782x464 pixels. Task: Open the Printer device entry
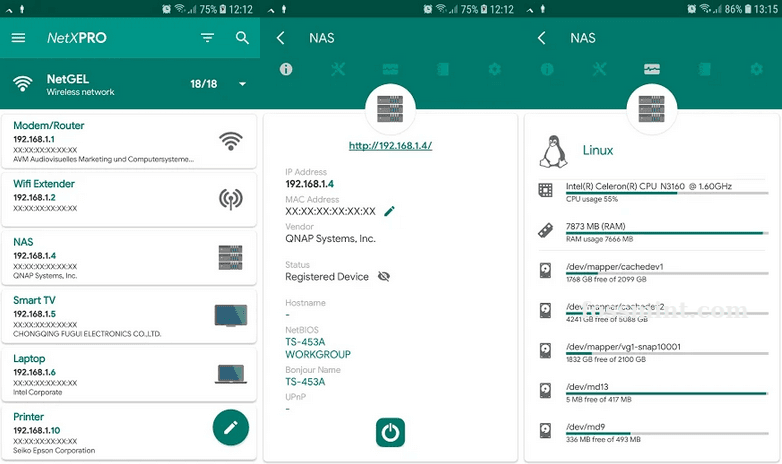click(129, 433)
